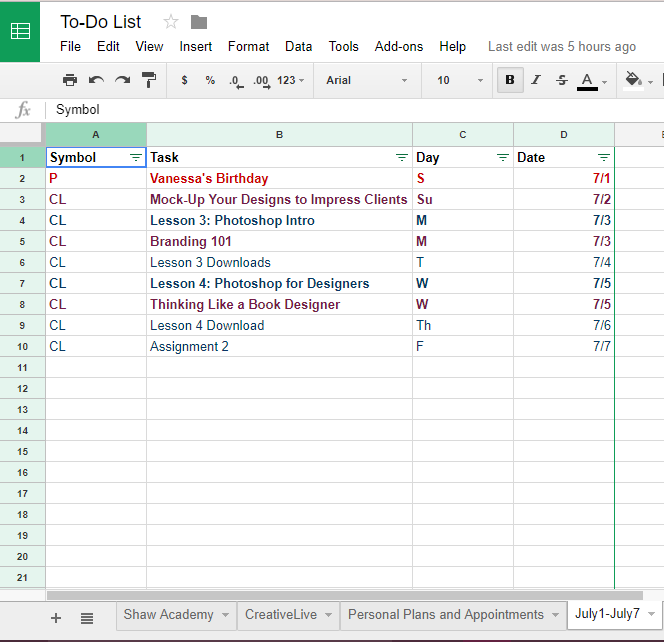Image resolution: width=664 pixels, height=642 pixels.
Task: Open the Data menu
Action: point(299,46)
